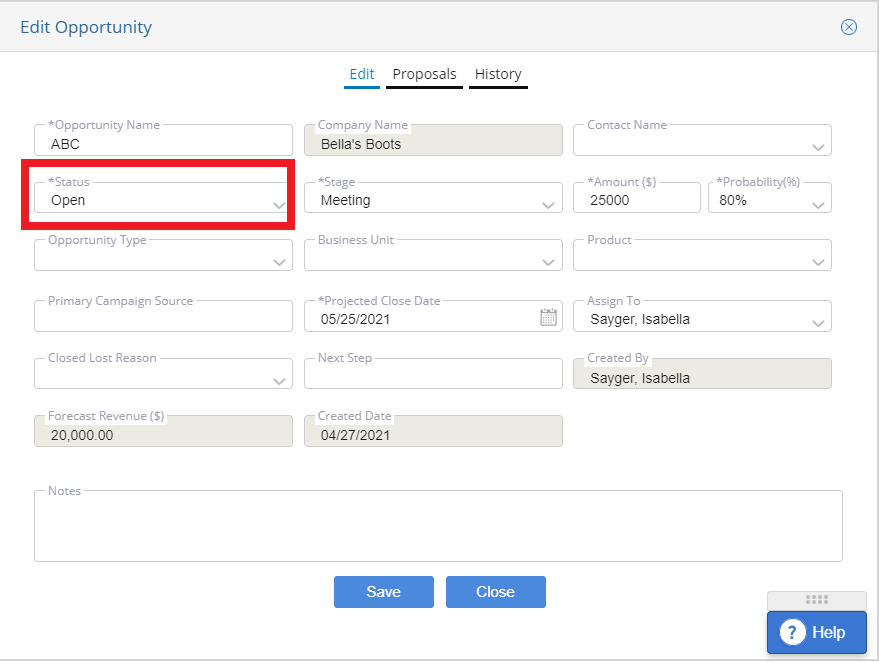The height and width of the screenshot is (671, 879).
Task: Open the Product dropdown
Action: (x=702, y=255)
